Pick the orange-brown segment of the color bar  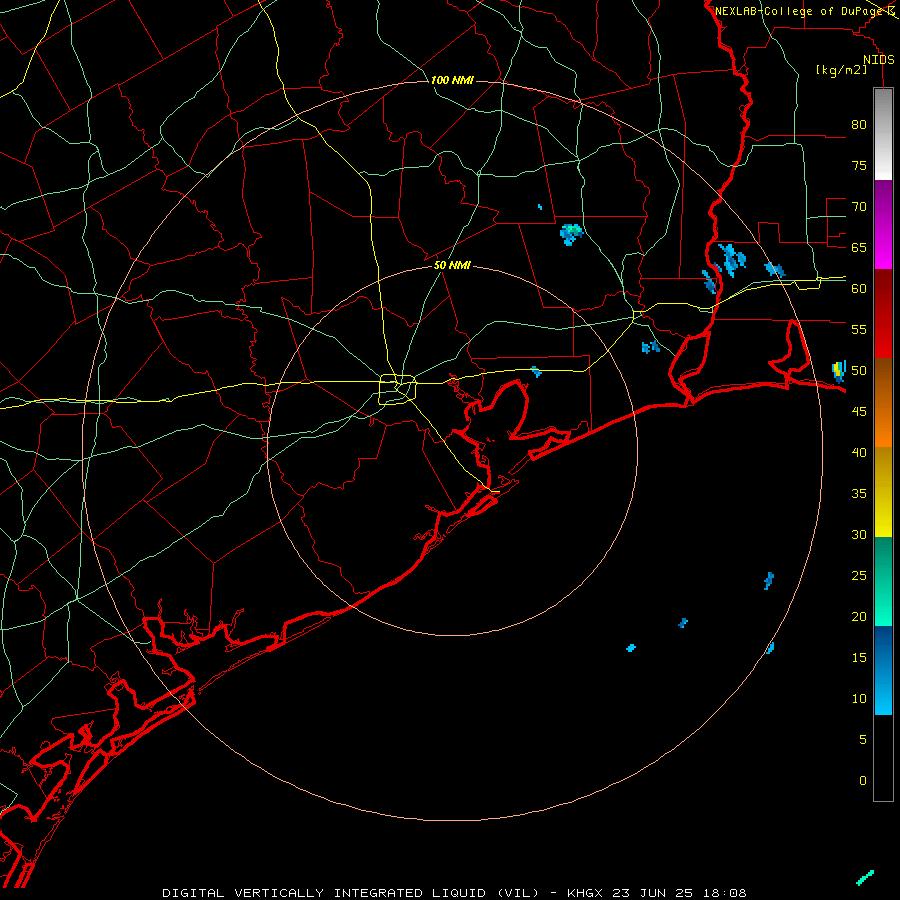pyautogui.click(x=883, y=402)
